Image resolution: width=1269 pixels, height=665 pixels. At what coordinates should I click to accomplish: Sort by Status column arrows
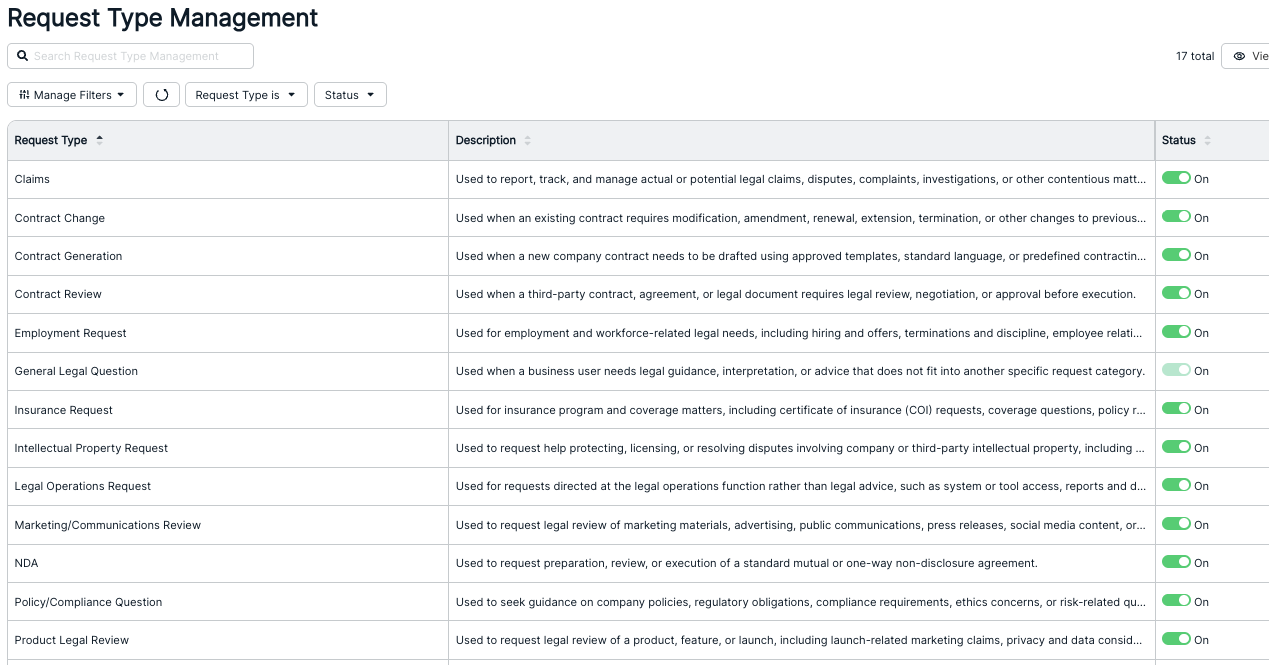coord(1207,141)
